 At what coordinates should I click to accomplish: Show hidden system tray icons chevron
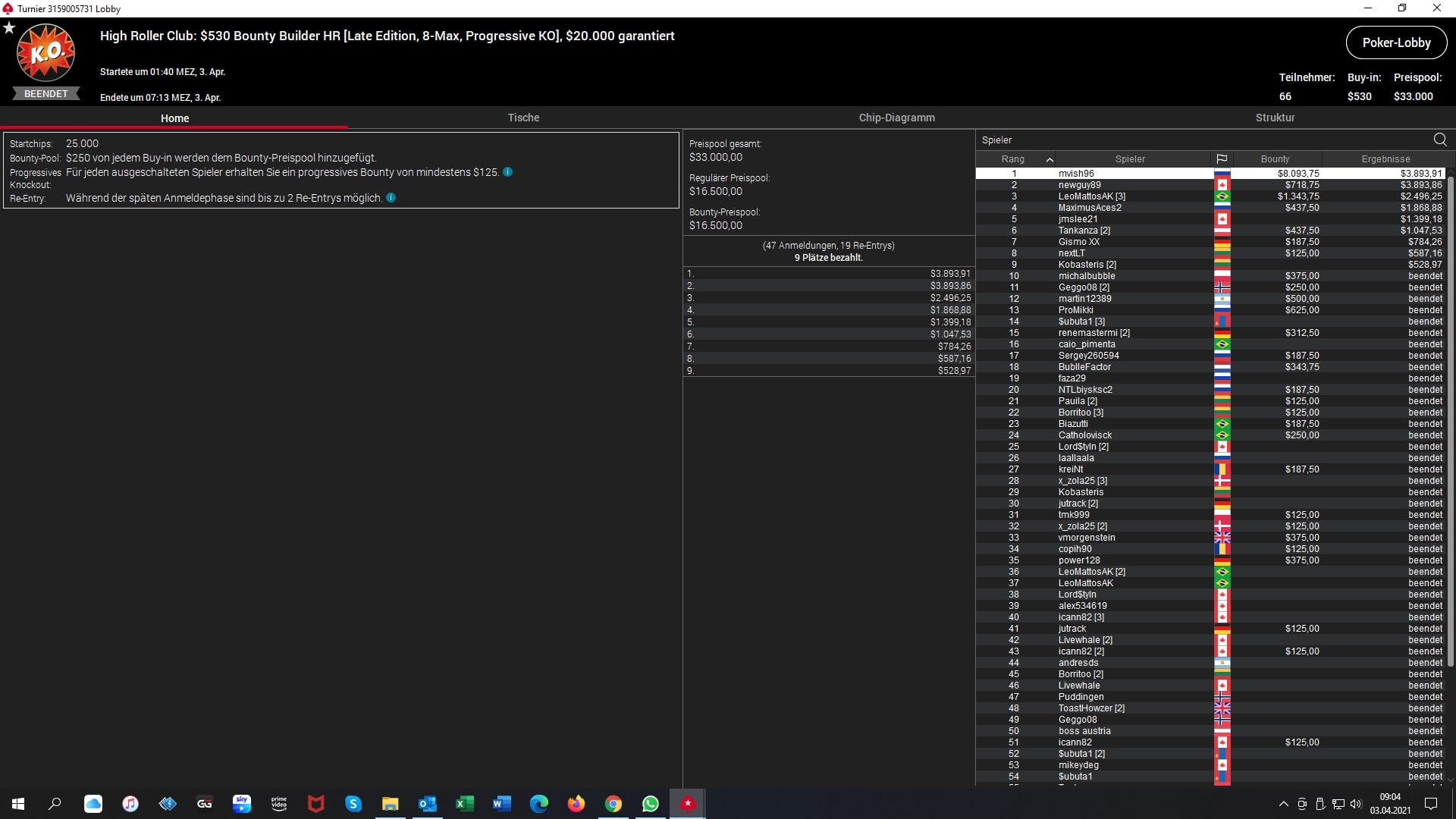click(1283, 804)
